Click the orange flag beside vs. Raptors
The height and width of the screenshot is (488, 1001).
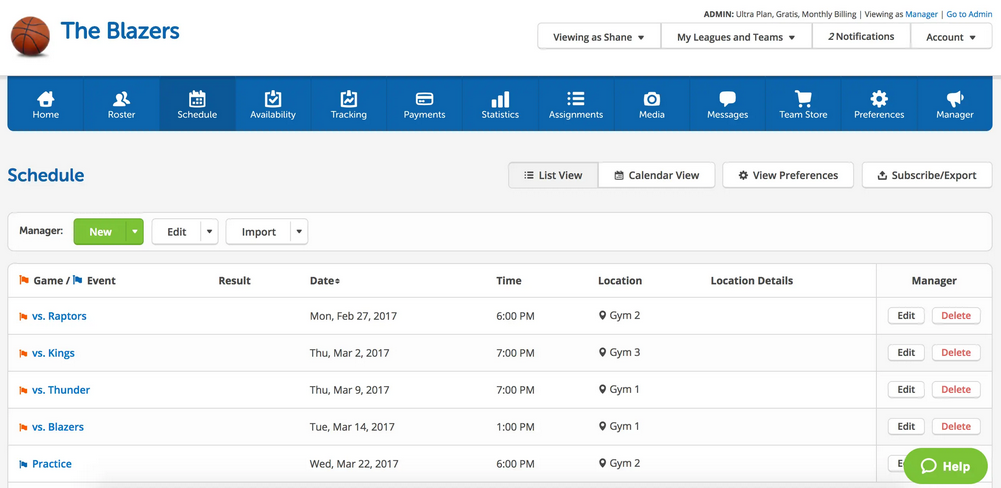pyautogui.click(x=23, y=316)
